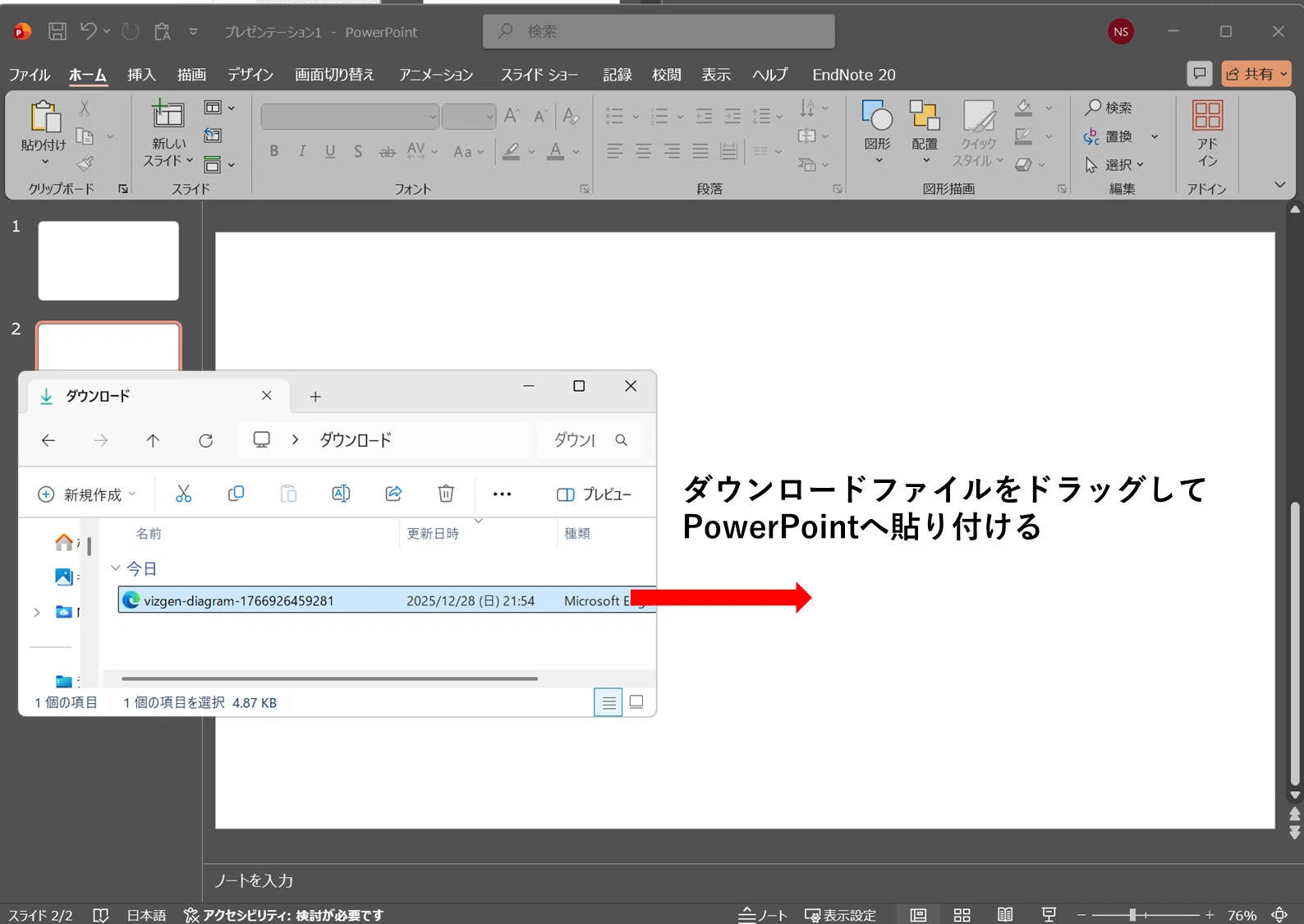Viewport: 1304px width, 924px height.
Task: Click the share icon in Explorer toolbar
Action: click(x=393, y=494)
